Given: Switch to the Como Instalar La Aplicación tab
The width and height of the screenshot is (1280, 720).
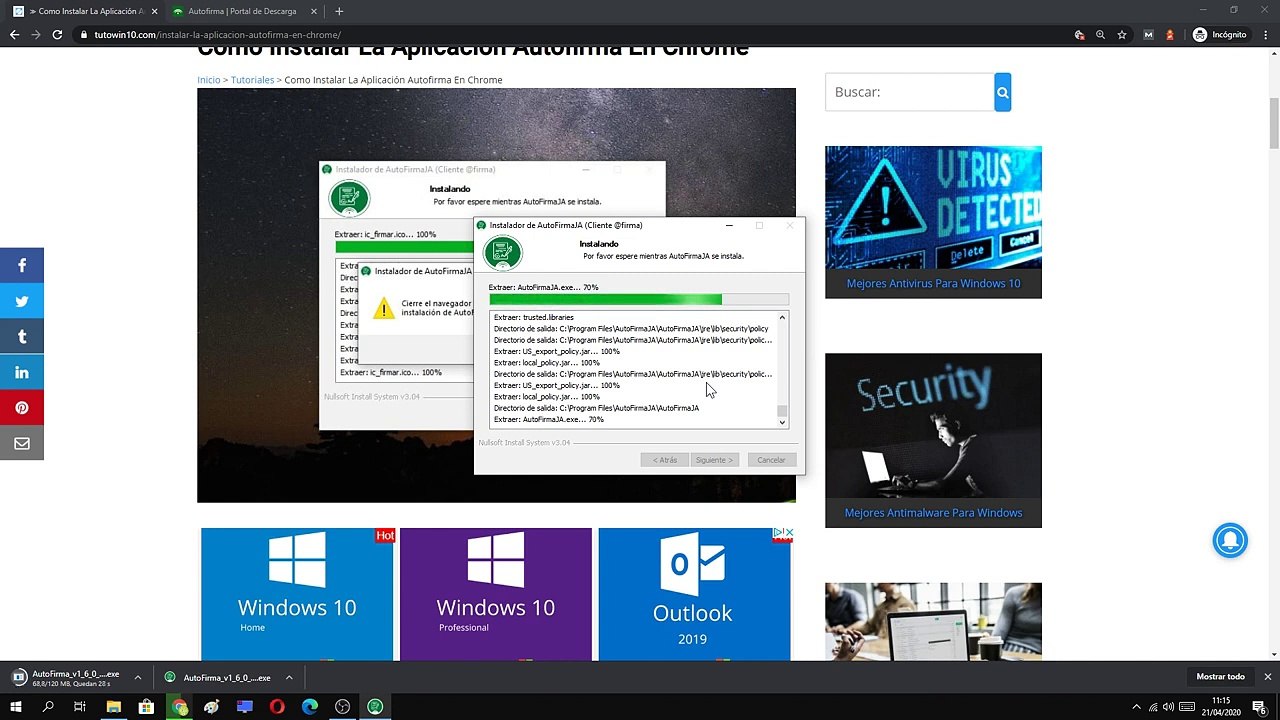Looking at the screenshot, I should pos(85,11).
